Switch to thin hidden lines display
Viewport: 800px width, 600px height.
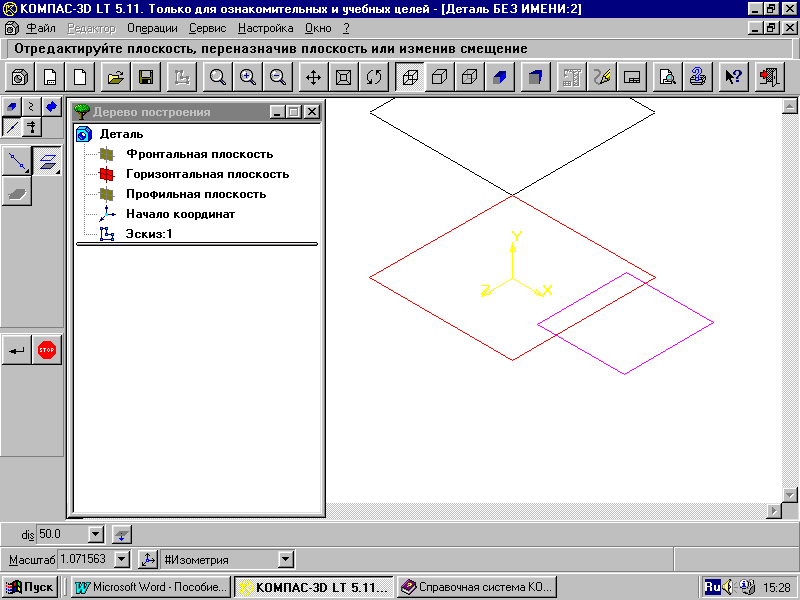point(470,77)
